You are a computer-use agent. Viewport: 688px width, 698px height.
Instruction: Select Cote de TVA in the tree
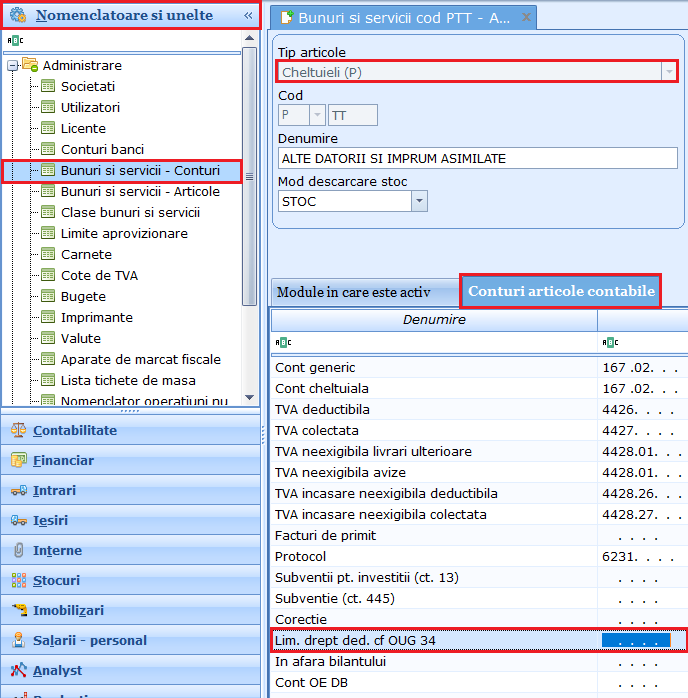99,275
